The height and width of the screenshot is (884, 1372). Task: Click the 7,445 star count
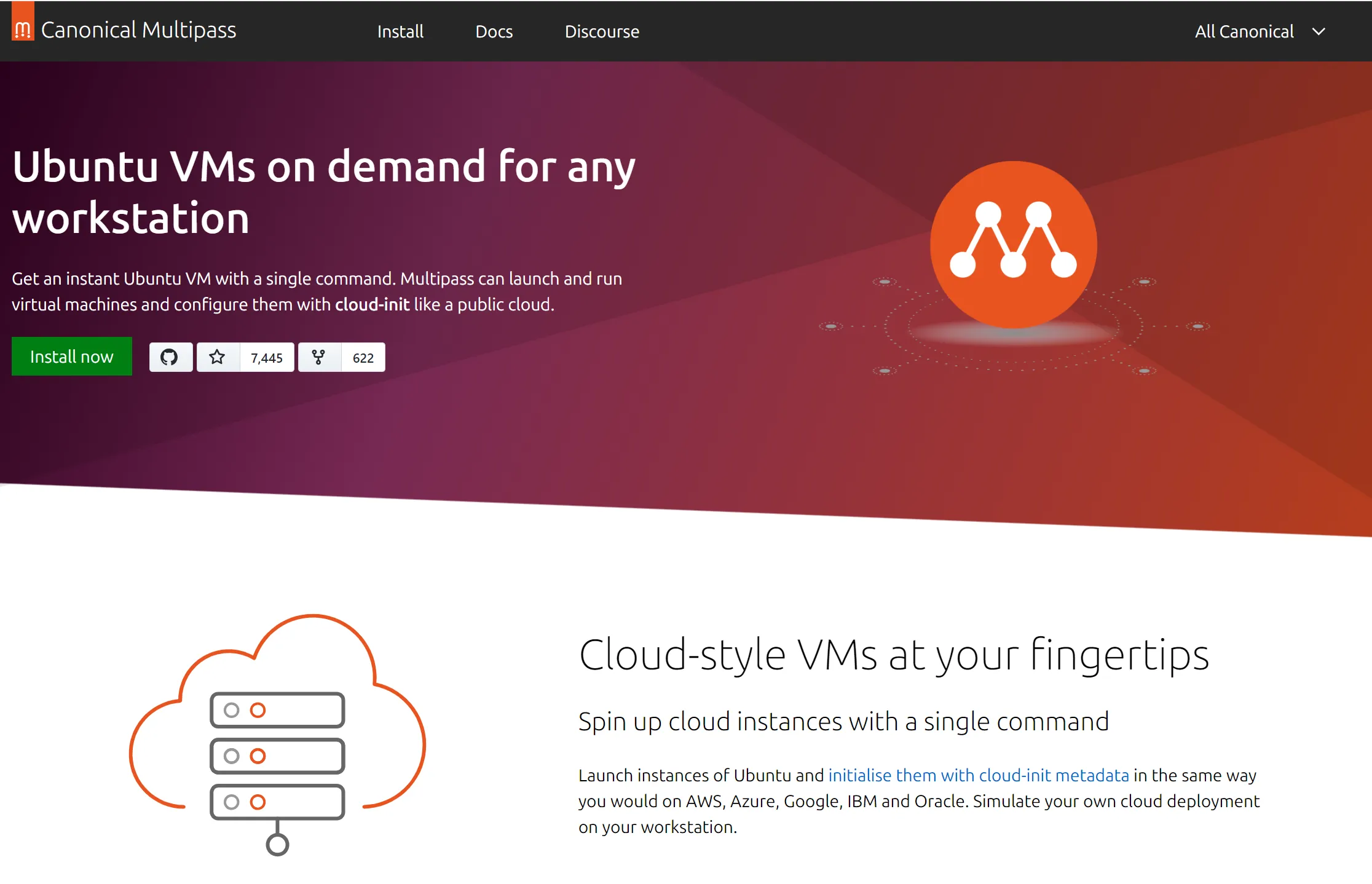267,358
